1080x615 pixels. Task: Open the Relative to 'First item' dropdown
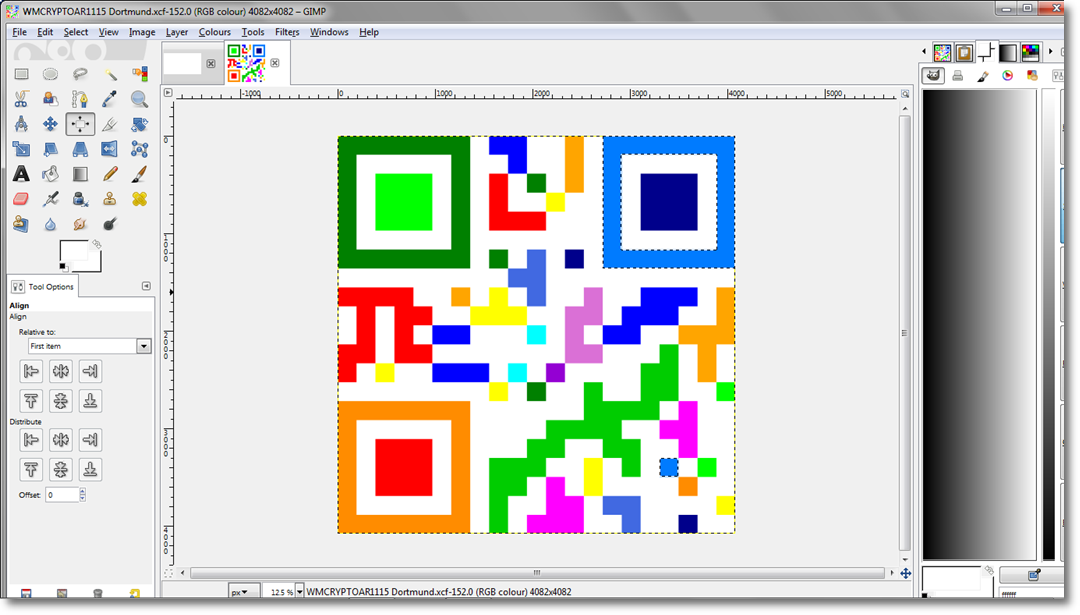[x=143, y=346]
